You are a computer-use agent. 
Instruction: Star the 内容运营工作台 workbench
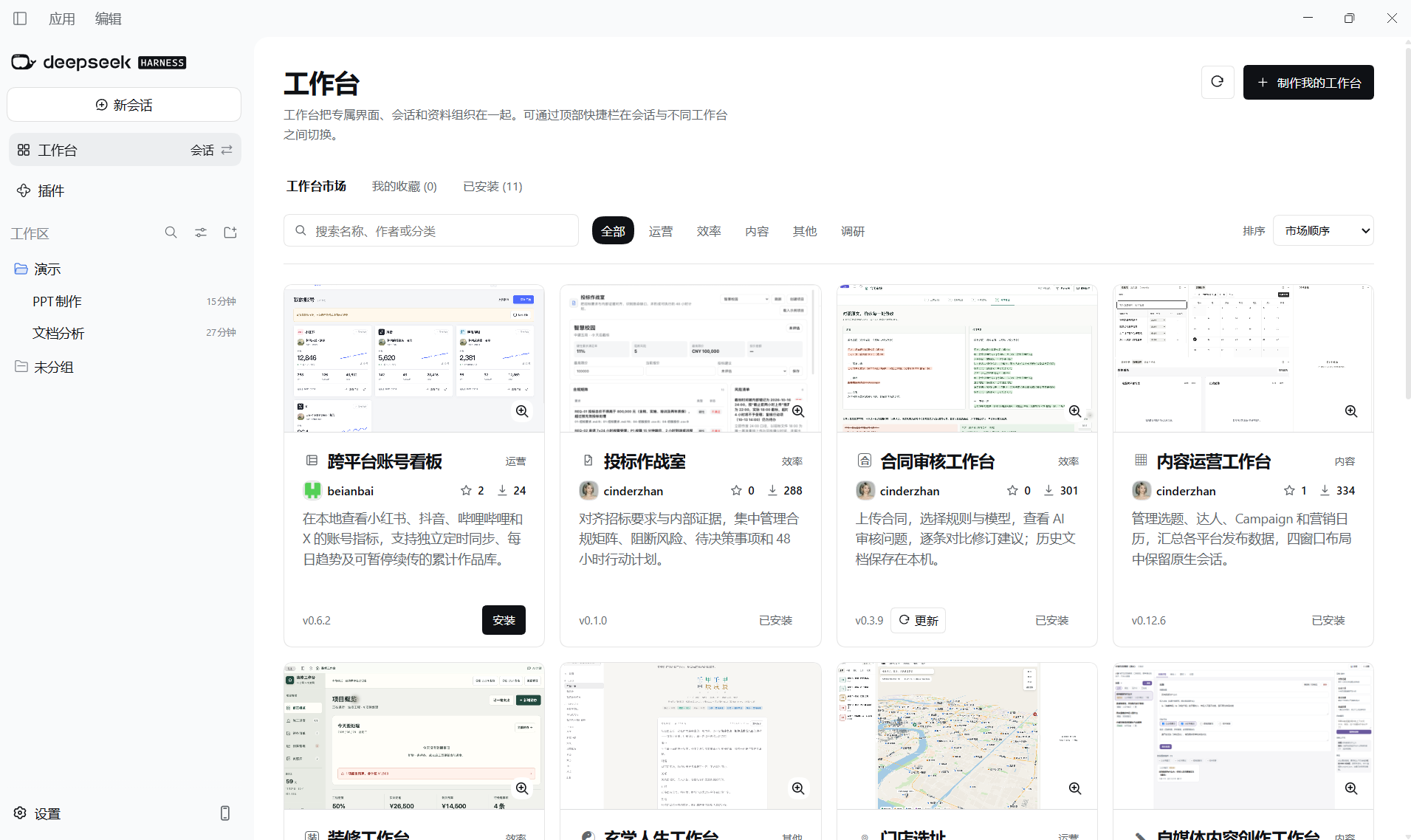pos(1289,490)
